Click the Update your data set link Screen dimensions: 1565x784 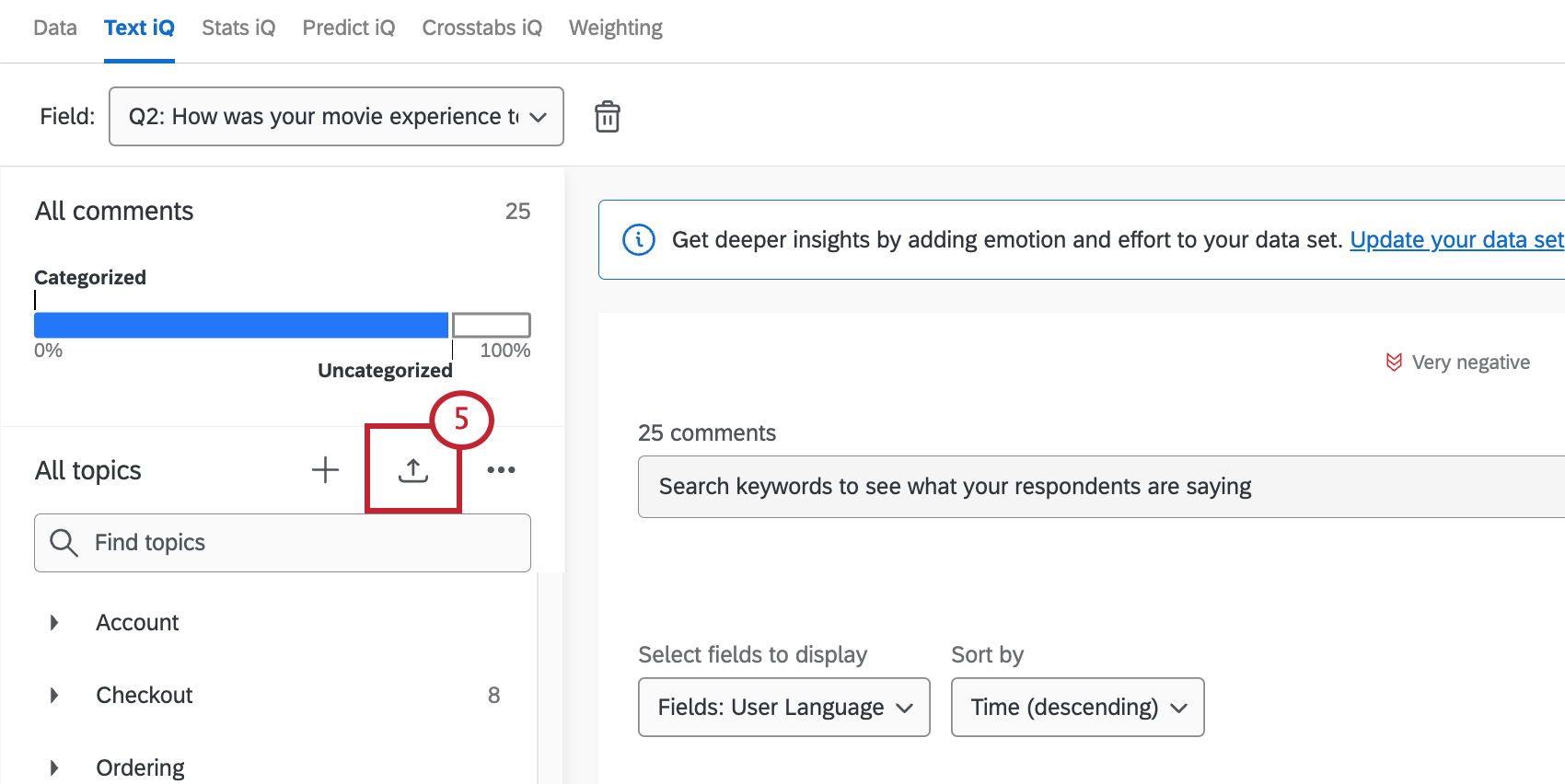pos(1456,239)
